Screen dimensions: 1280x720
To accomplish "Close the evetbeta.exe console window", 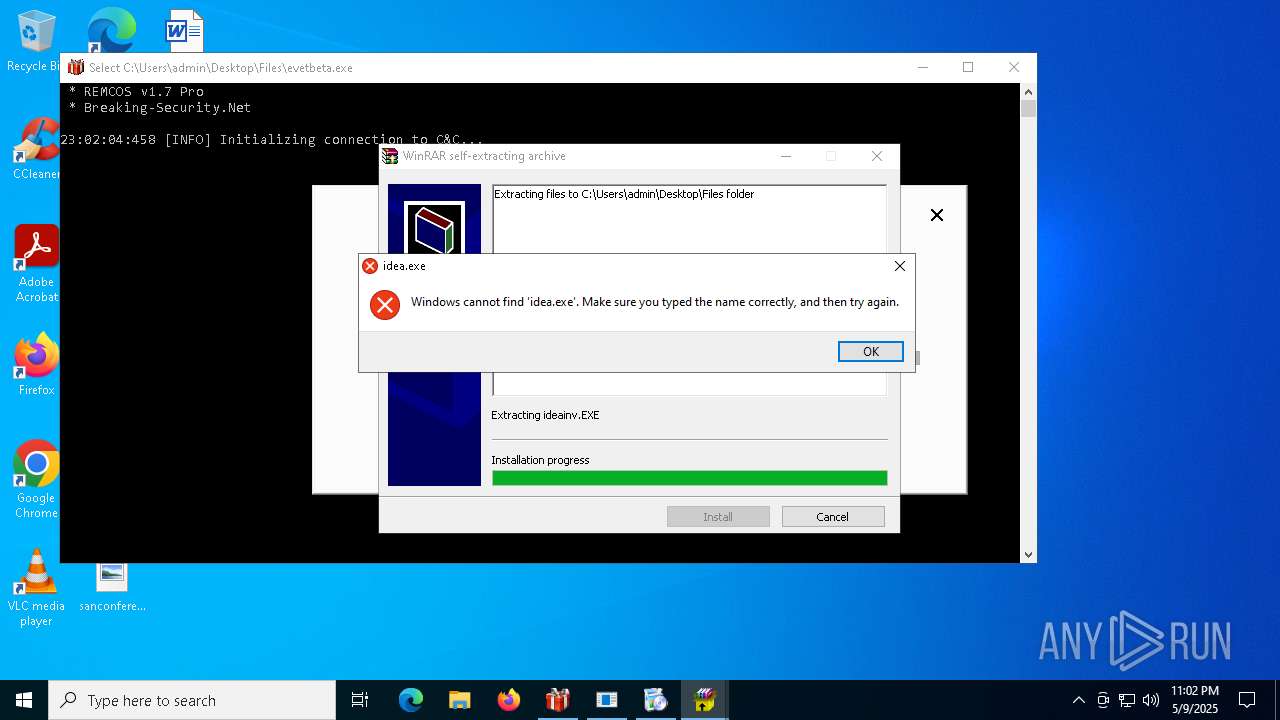I will tap(1014, 67).
